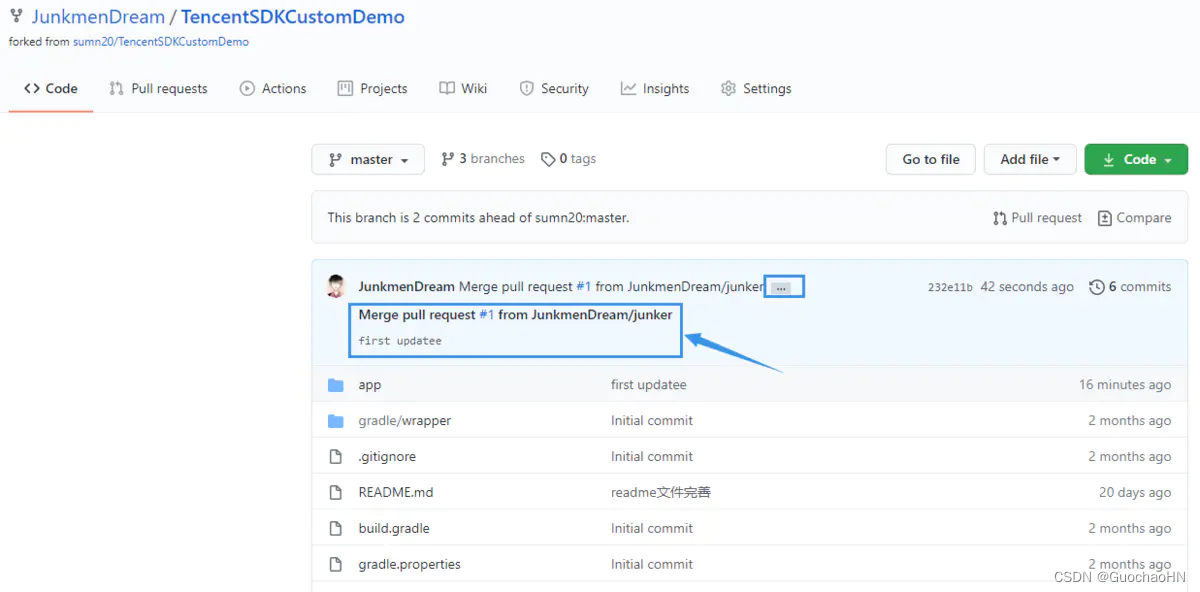Click the clock history icon next to commits
The width and height of the screenshot is (1200, 592).
tap(1097, 287)
